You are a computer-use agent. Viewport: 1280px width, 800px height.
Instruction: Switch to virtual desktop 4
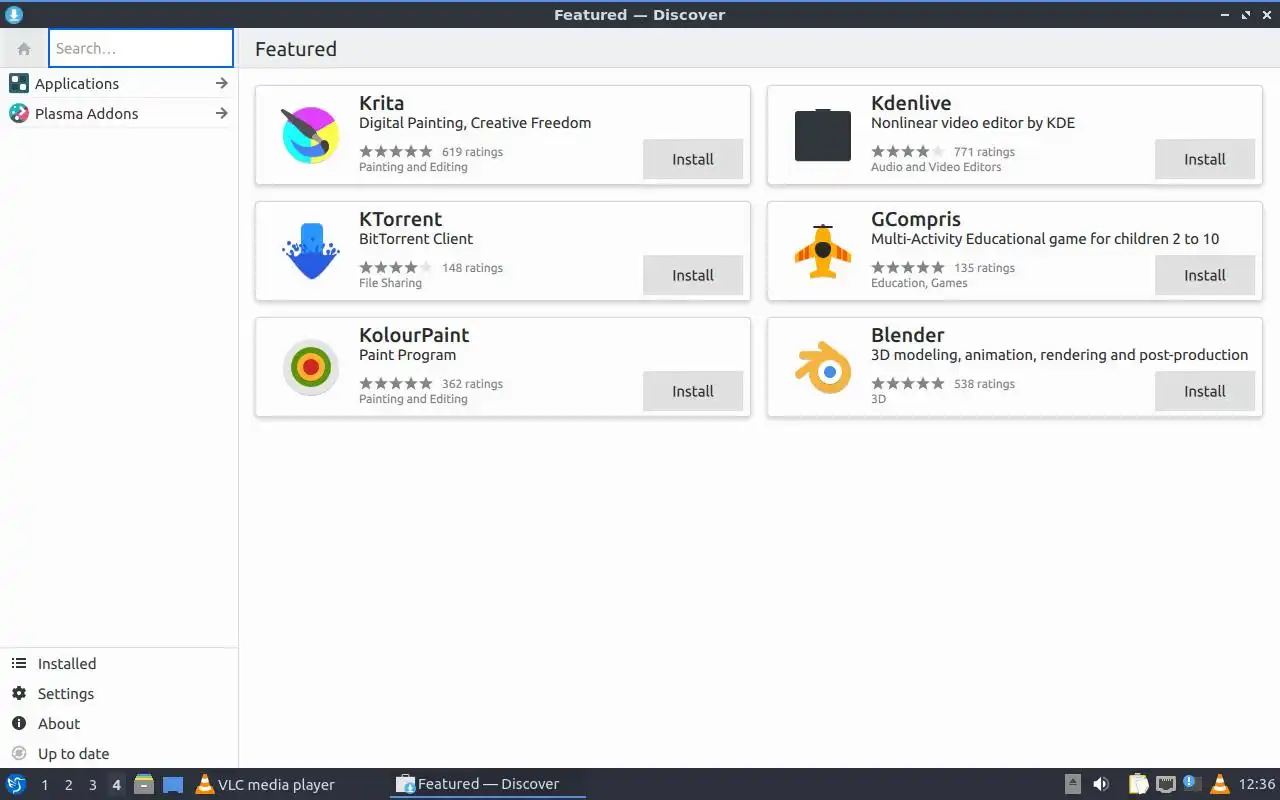pyautogui.click(x=116, y=785)
